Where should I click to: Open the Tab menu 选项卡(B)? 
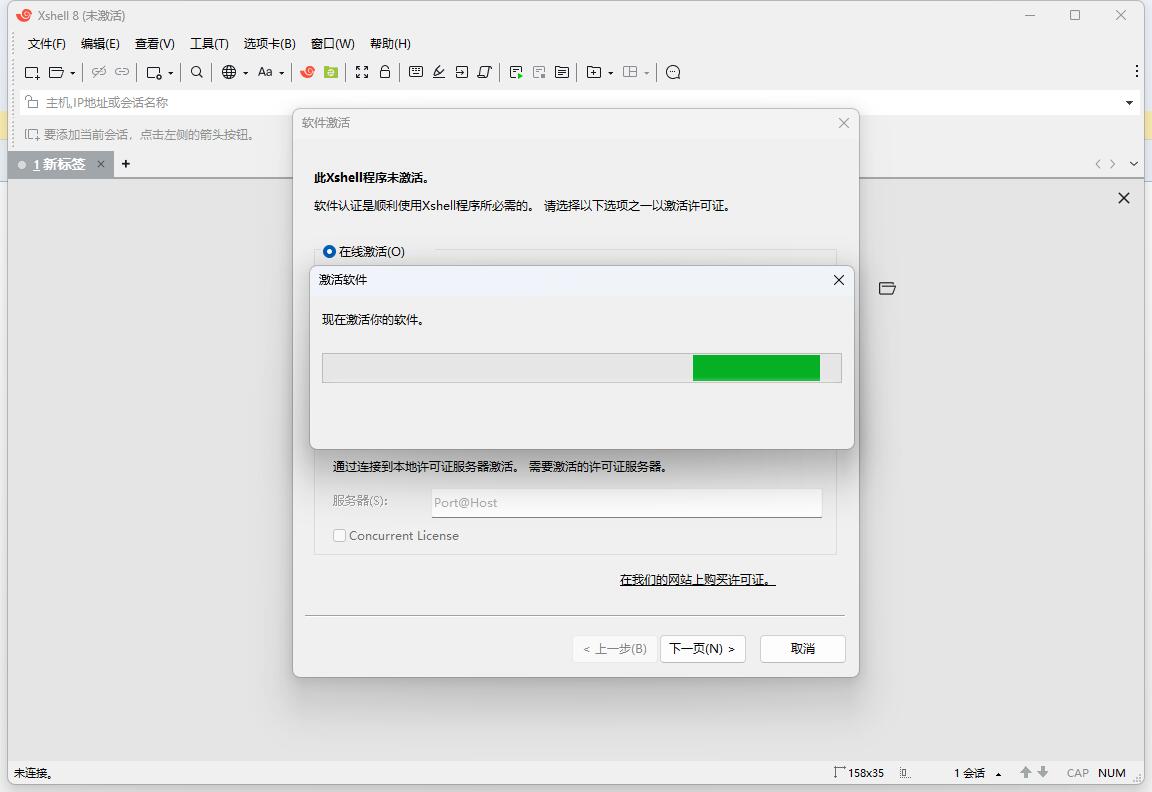tap(270, 44)
